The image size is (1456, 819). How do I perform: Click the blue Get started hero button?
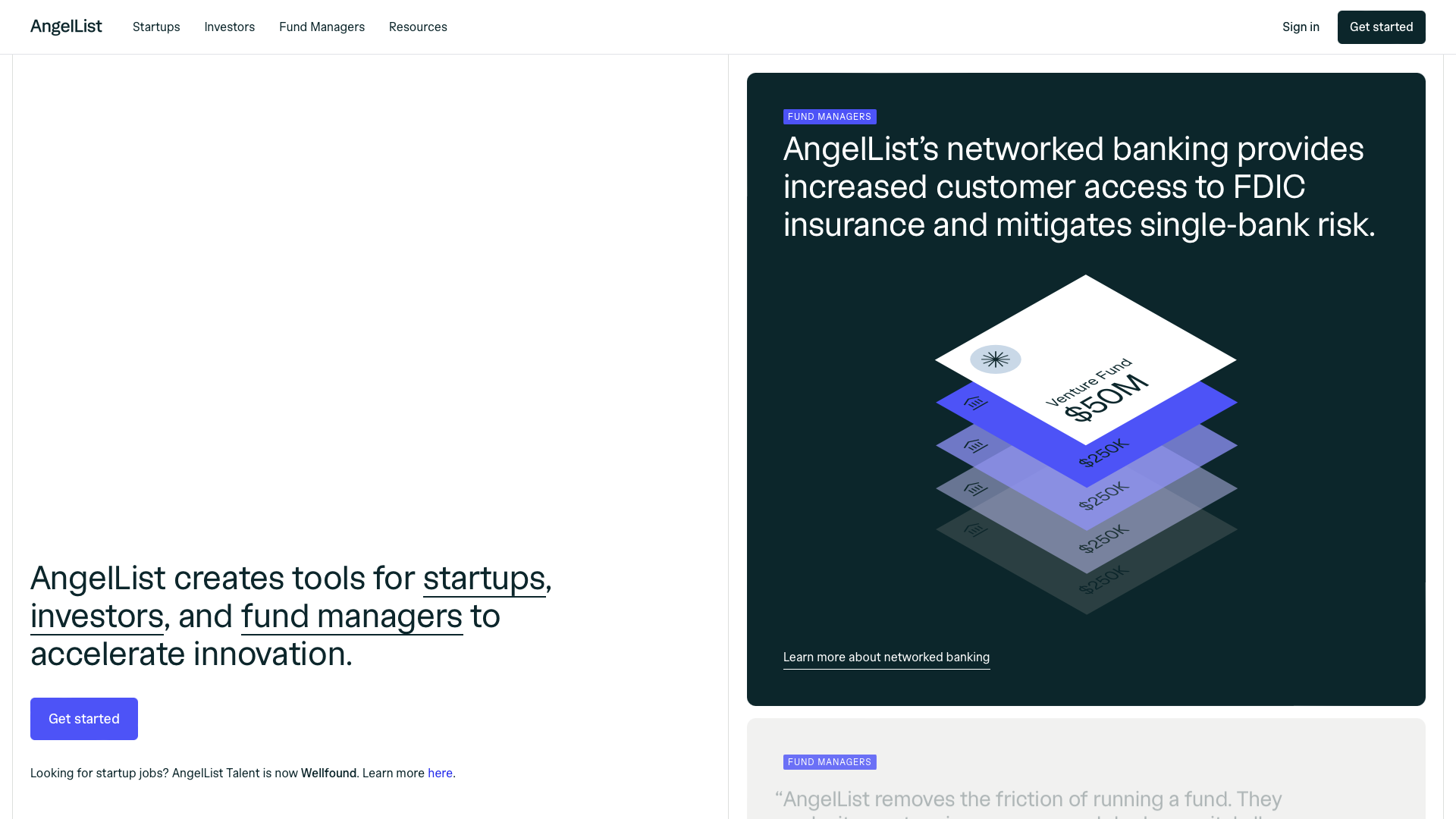[84, 719]
